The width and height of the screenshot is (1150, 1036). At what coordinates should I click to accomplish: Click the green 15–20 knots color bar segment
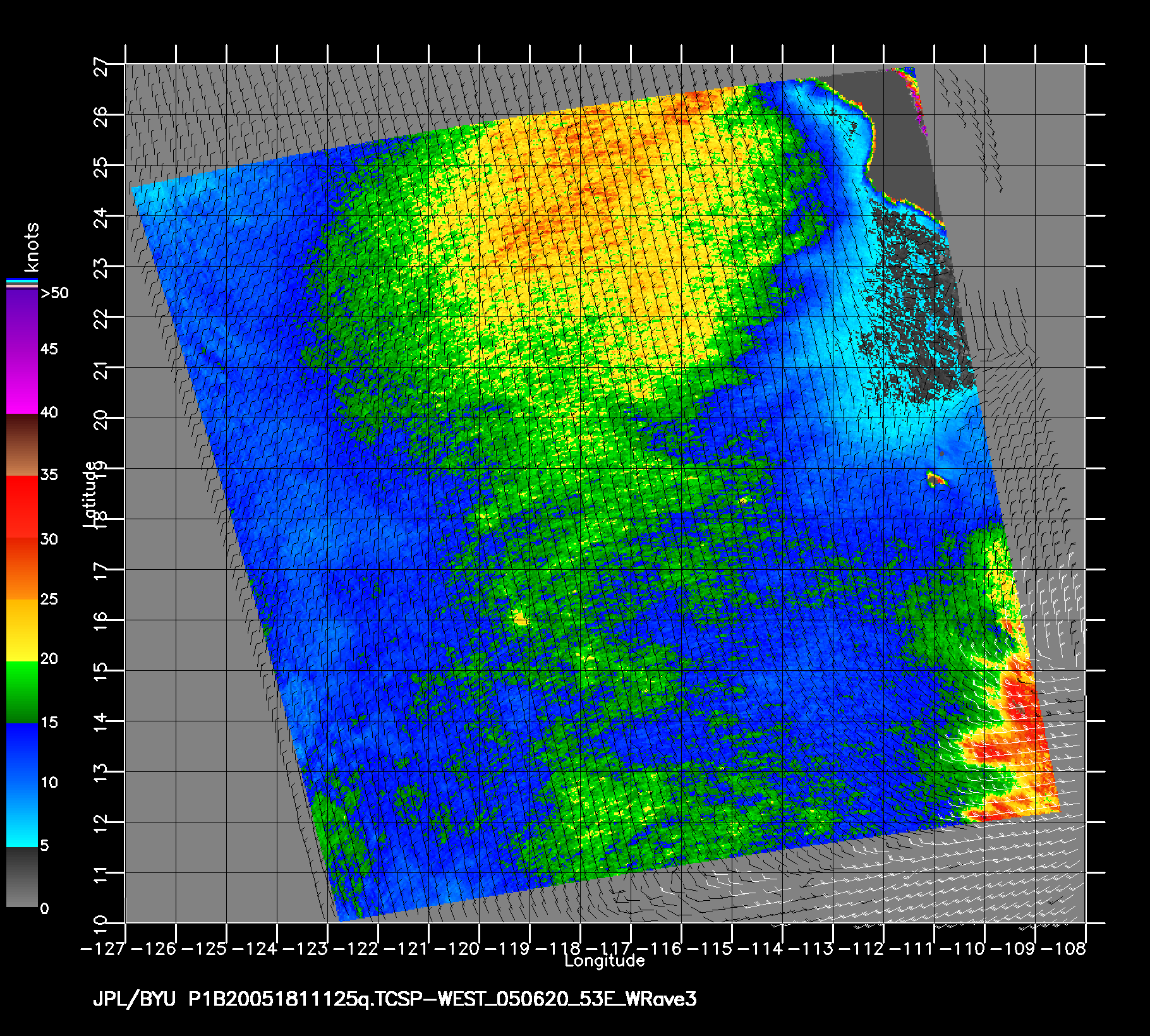[x=21, y=692]
